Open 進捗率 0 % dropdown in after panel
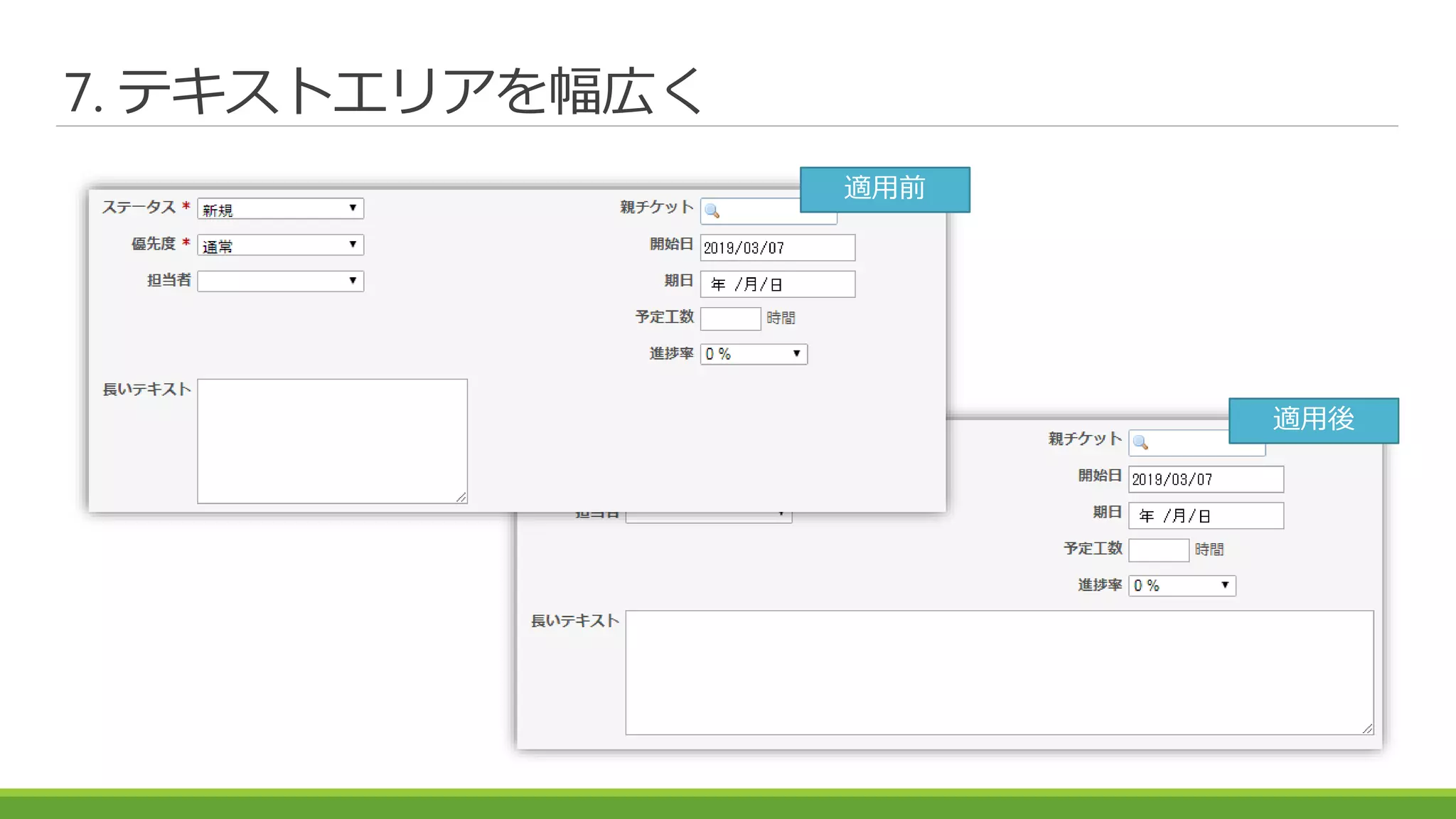The width and height of the screenshot is (1456, 819). (1182, 586)
